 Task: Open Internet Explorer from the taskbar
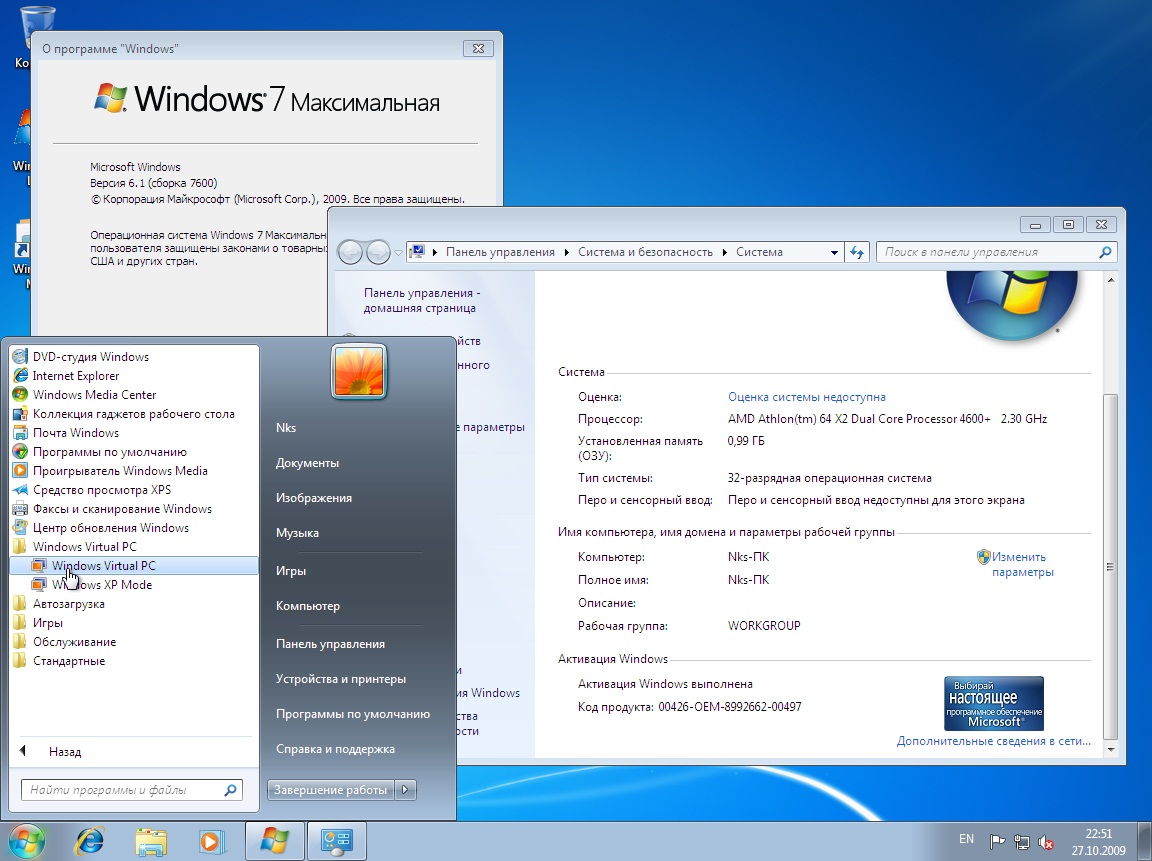(90, 841)
